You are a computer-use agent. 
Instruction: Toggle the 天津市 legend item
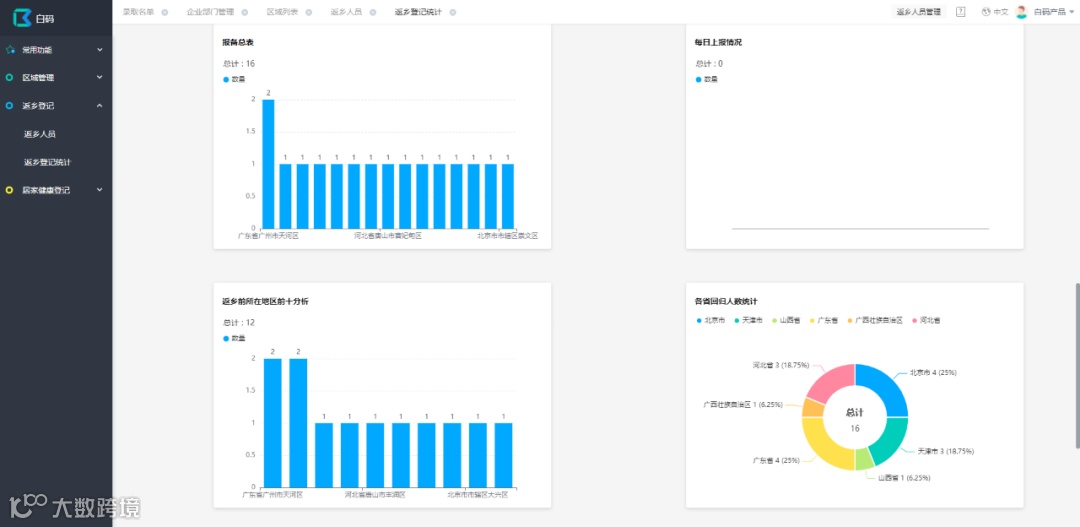747,320
